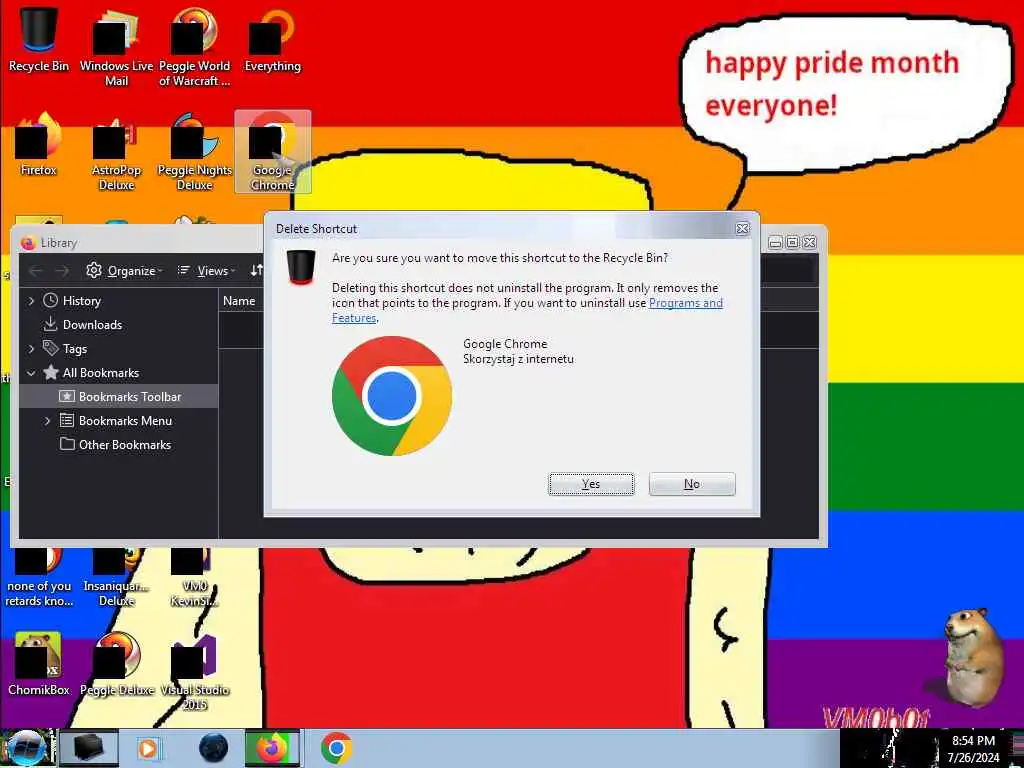Image resolution: width=1024 pixels, height=768 pixels.
Task: Confirm deletion with the Yes button
Action: point(591,484)
